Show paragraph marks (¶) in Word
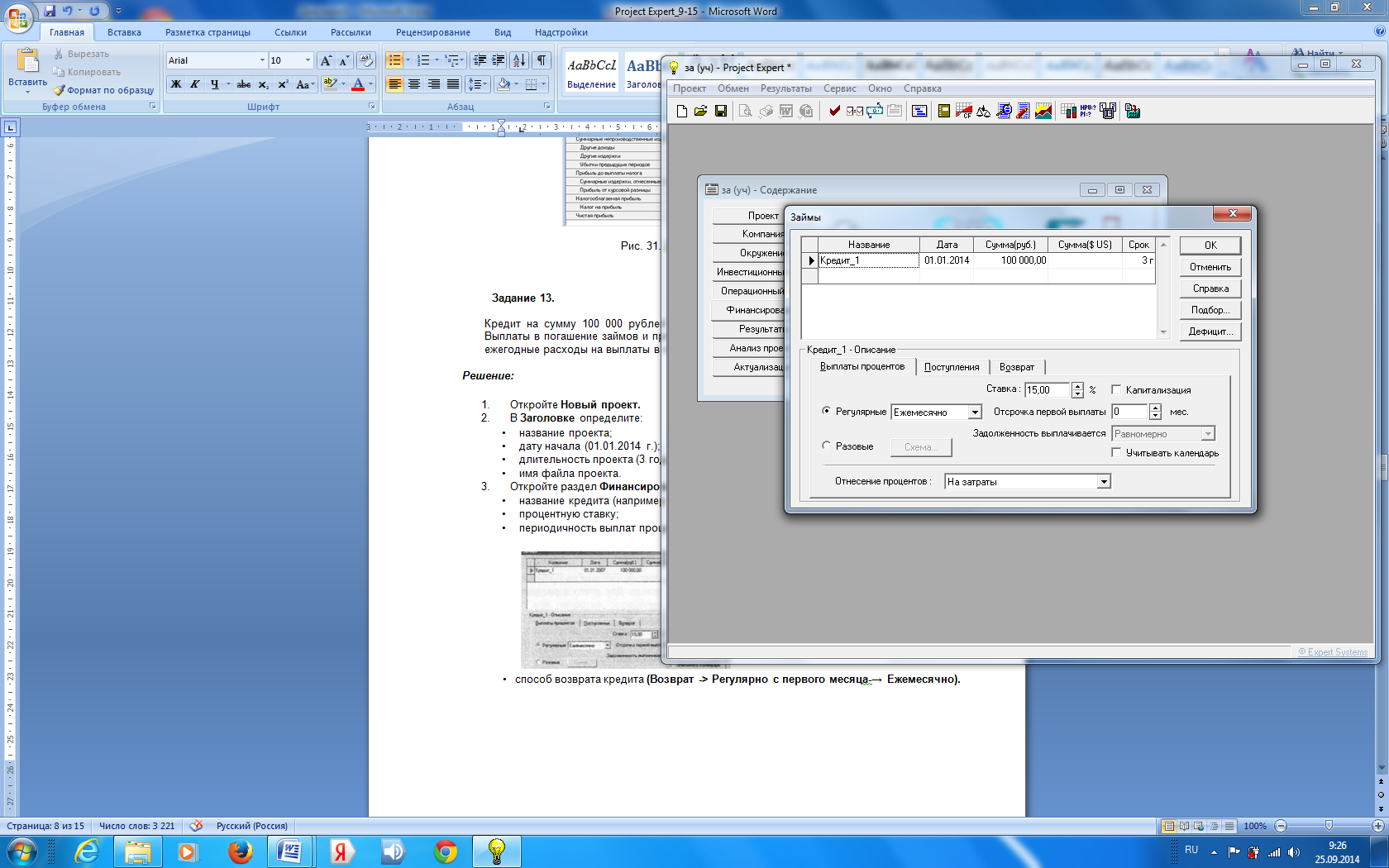The height and width of the screenshot is (868, 1389). [x=542, y=60]
